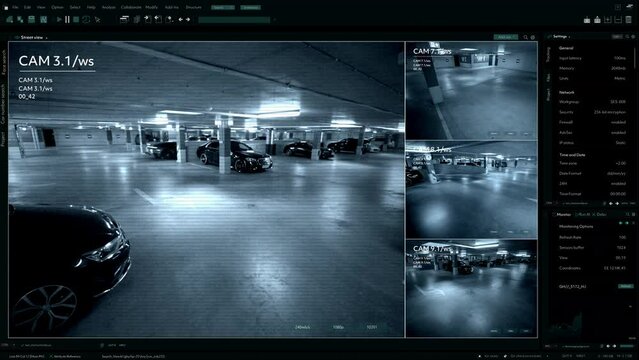Image resolution: width=639 pixels, height=360 pixels.
Task: Open the Add-ins menu
Action: click(x=172, y=7)
